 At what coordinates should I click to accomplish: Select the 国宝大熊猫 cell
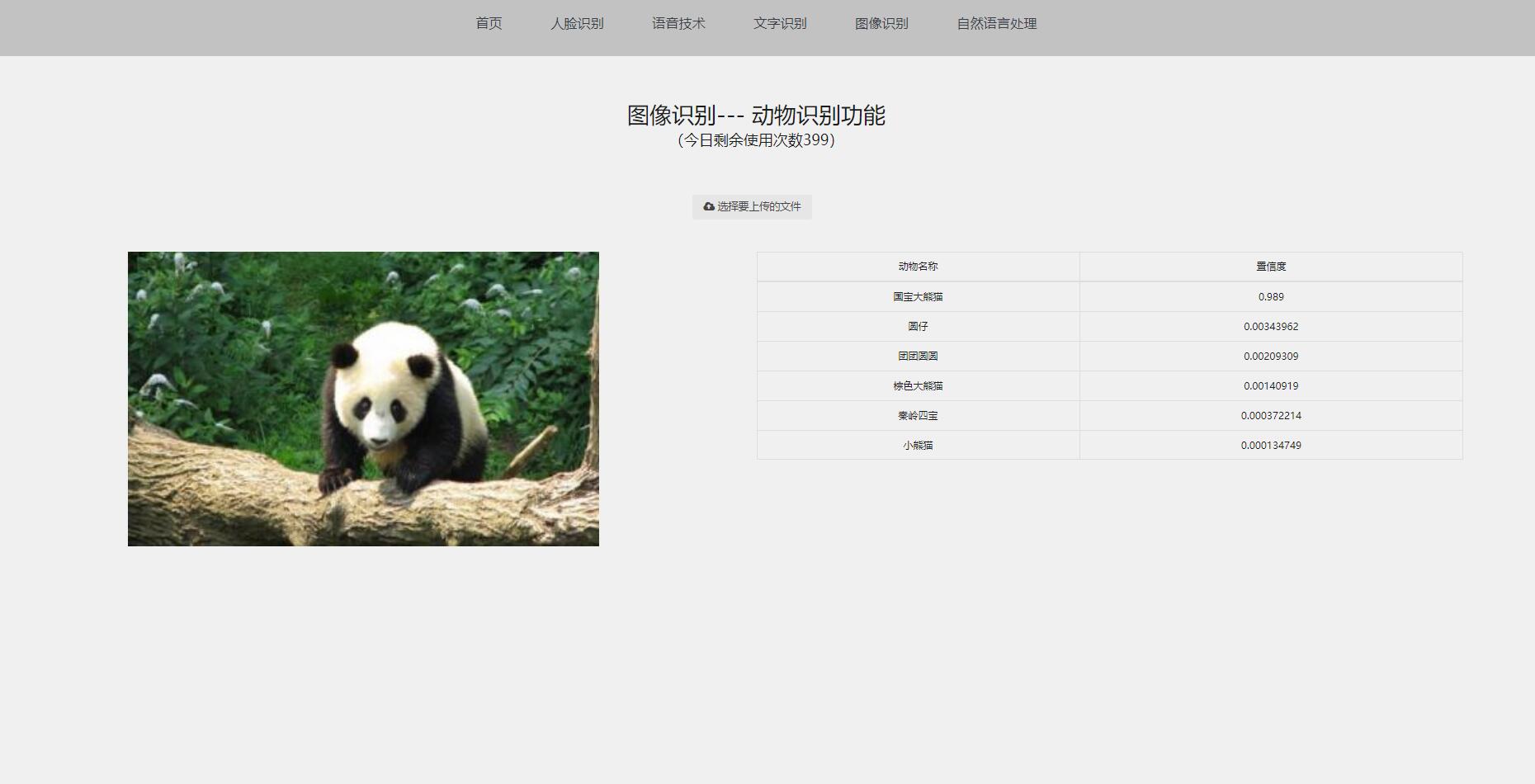coord(918,296)
